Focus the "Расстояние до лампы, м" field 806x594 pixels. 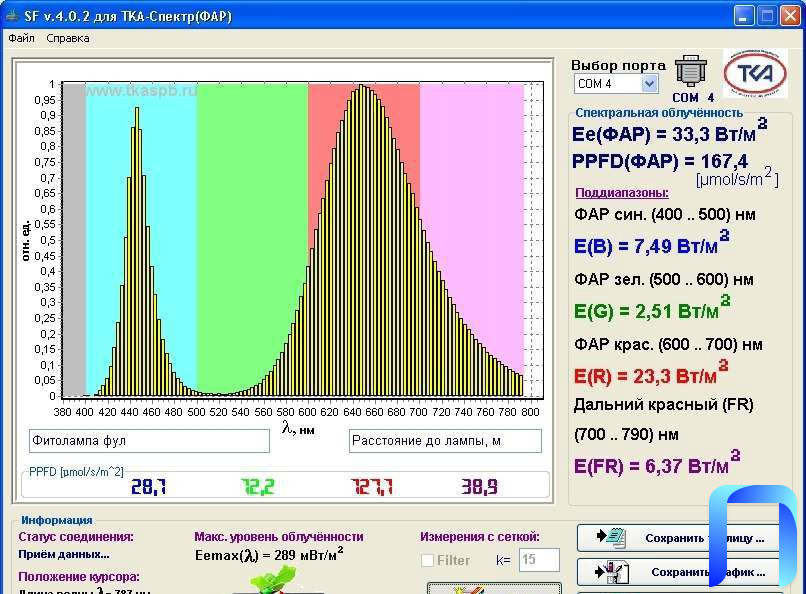coord(445,441)
